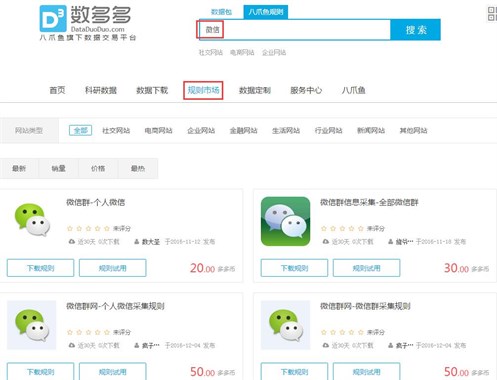Filter by 企业网站 in the website type row
Image resolution: width=497 pixels, height=380 pixels.
201,130
